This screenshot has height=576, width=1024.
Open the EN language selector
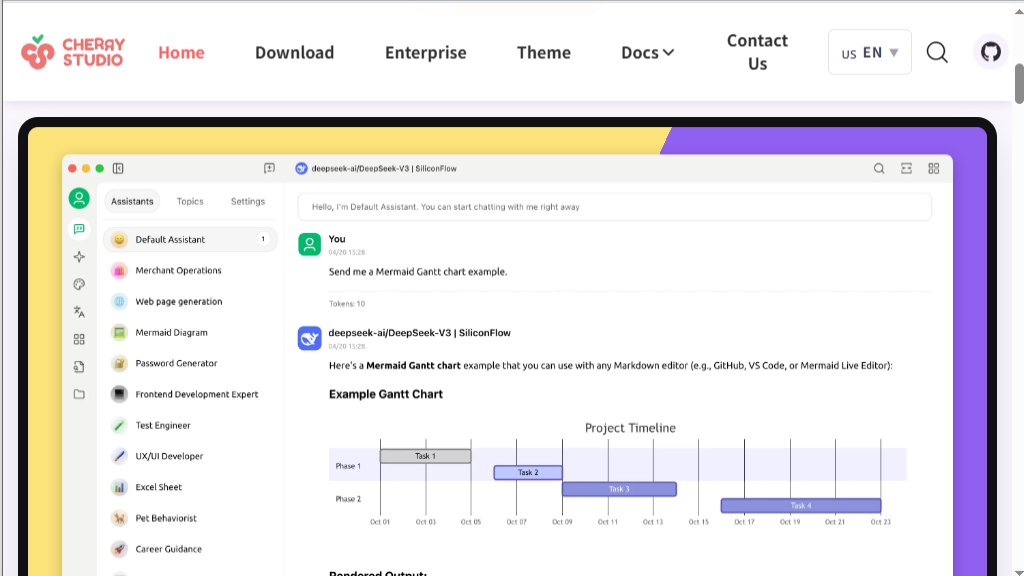[x=870, y=52]
